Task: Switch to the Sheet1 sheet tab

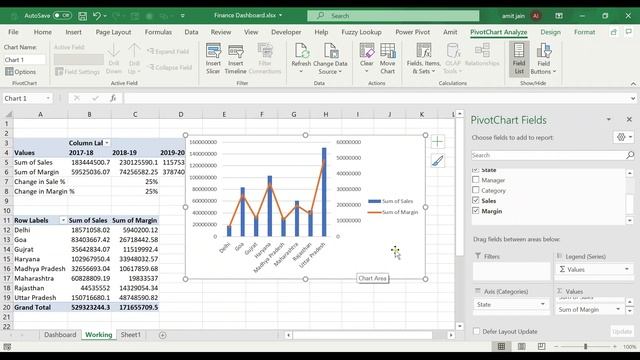Action: [131, 335]
